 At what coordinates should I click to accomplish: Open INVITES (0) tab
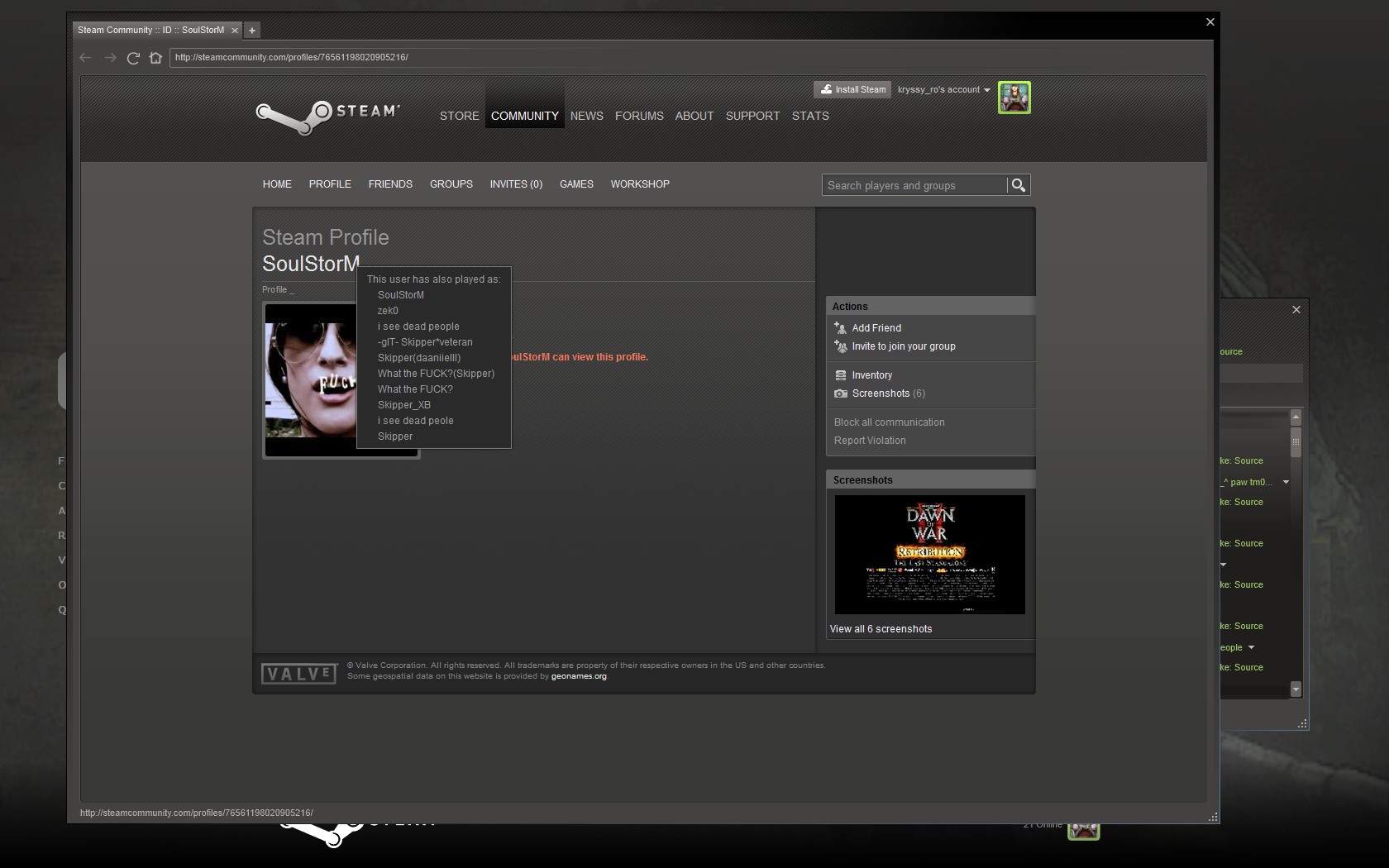[516, 184]
